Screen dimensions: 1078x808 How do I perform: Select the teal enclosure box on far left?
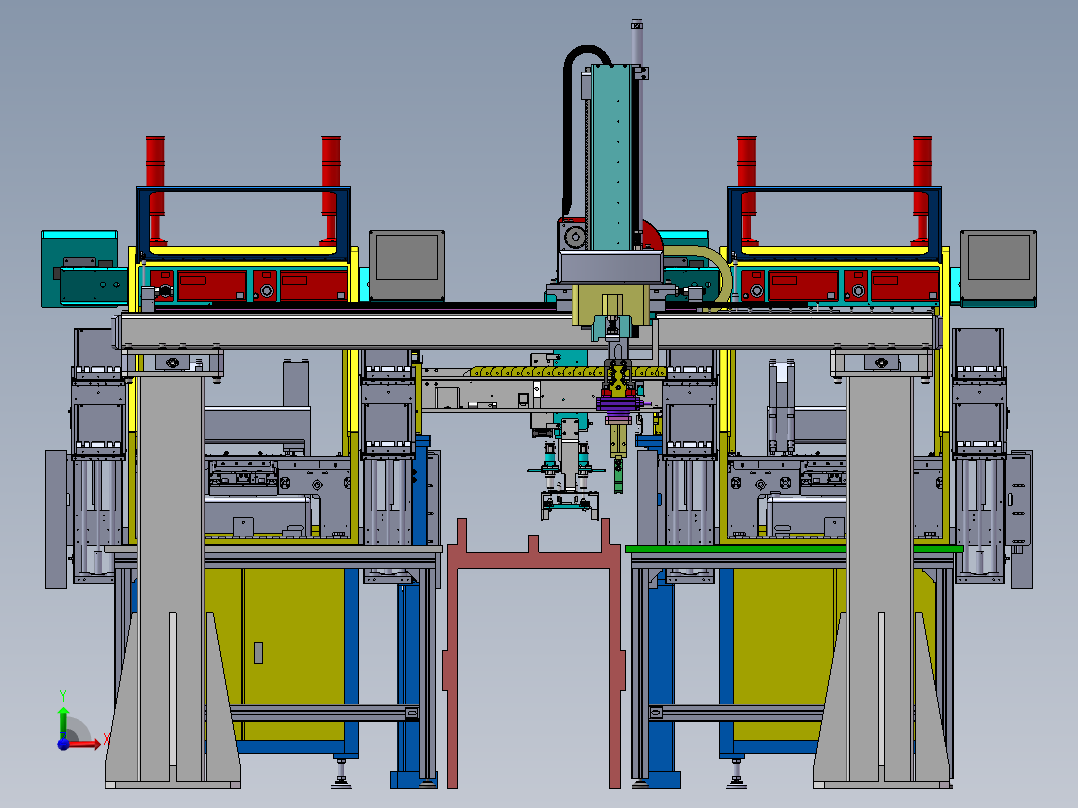coord(79,269)
